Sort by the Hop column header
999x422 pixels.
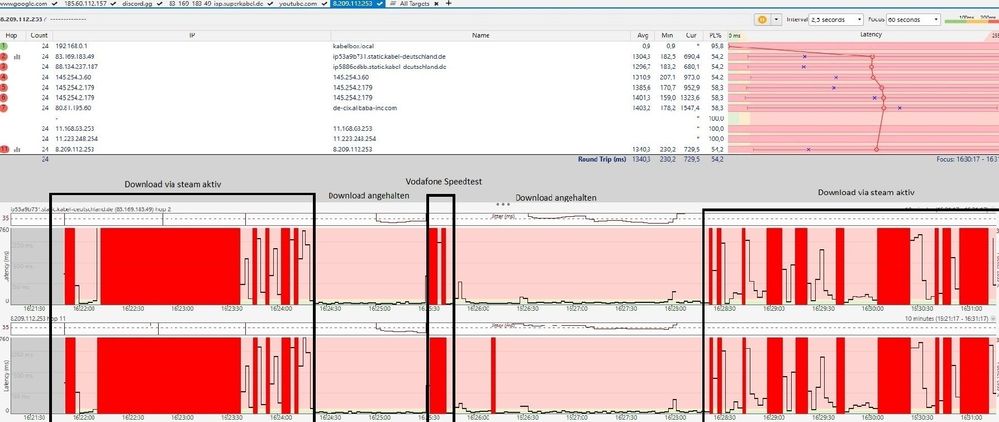(13, 35)
